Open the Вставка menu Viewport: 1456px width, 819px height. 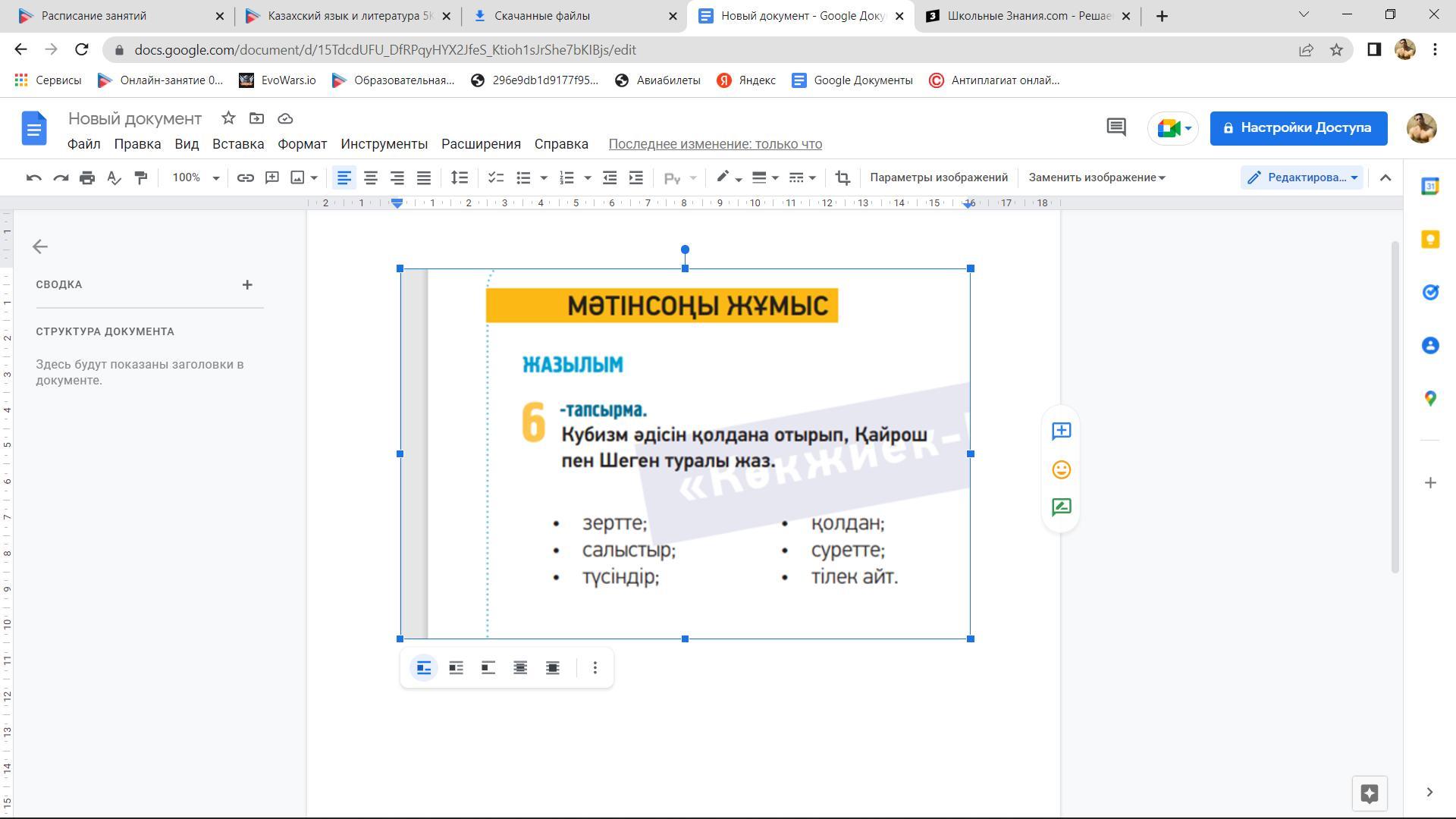[237, 144]
